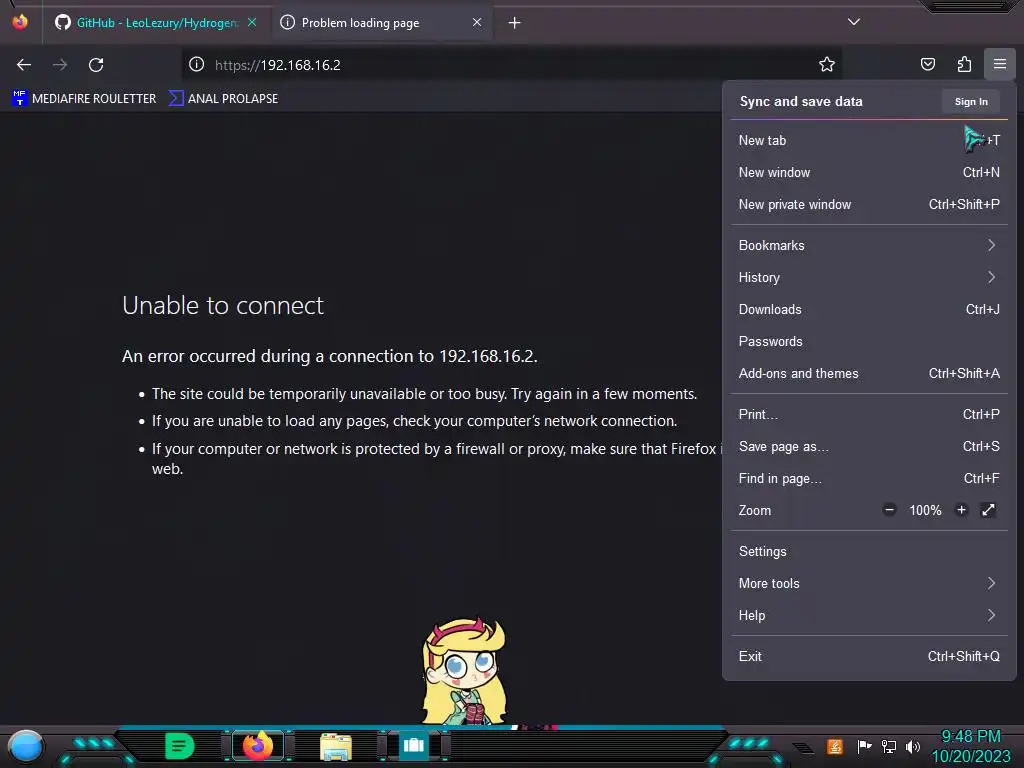Exit Firefox via the Exit entry
This screenshot has height=768, width=1024.
869,657
